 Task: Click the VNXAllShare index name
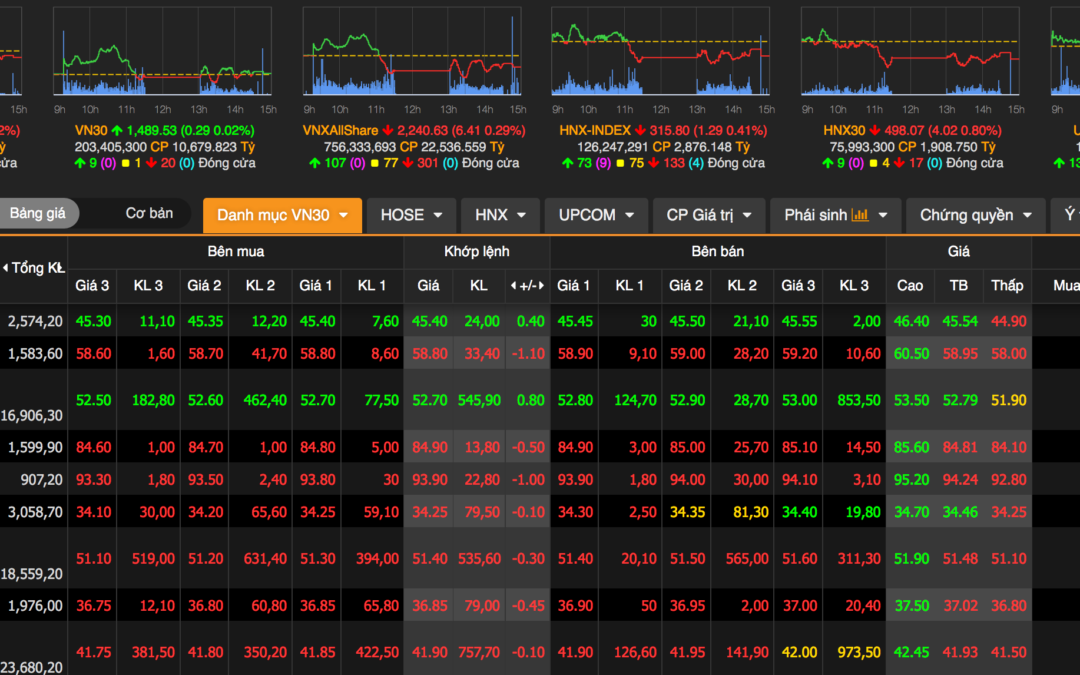(x=343, y=130)
